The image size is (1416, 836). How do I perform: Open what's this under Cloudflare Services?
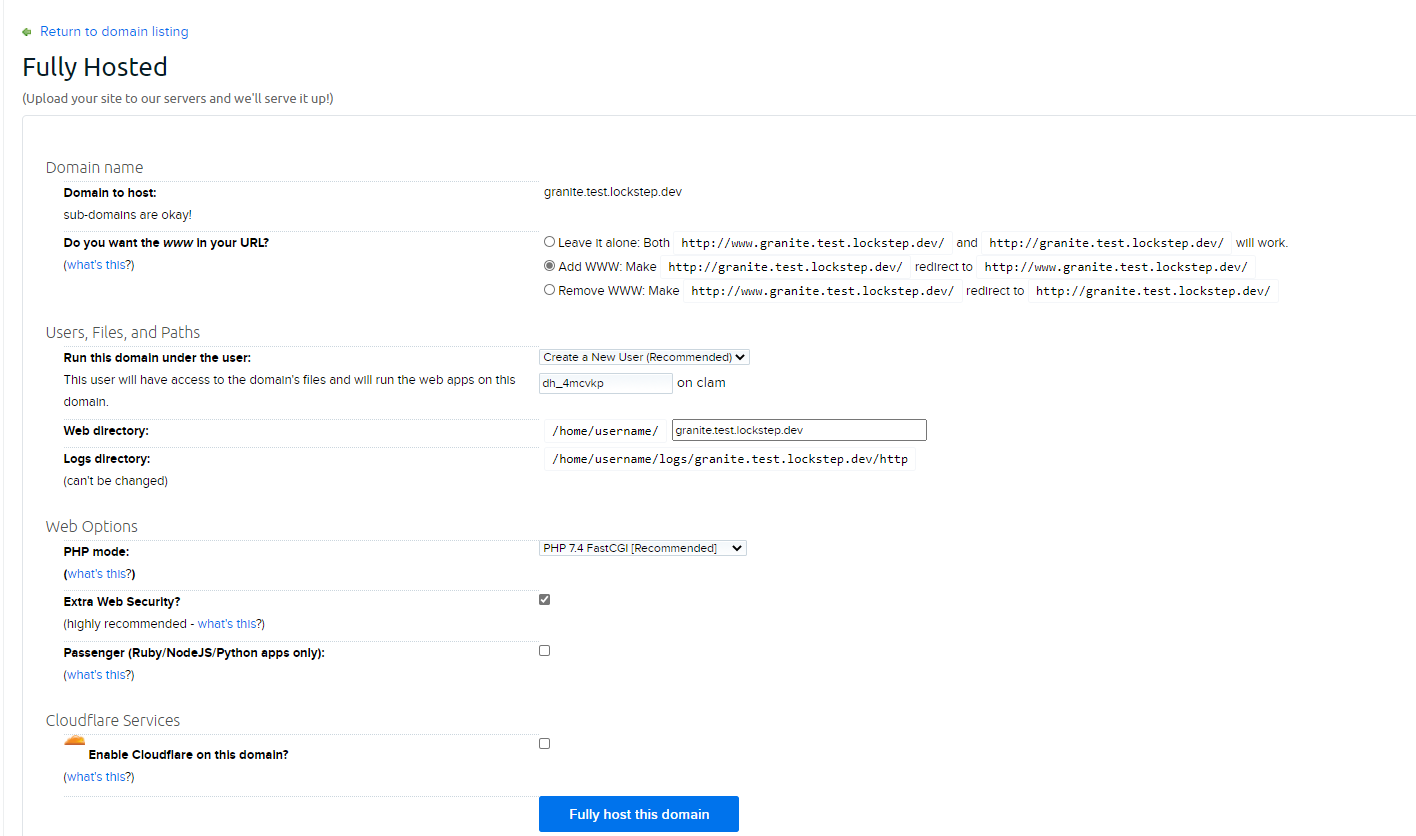click(97, 776)
